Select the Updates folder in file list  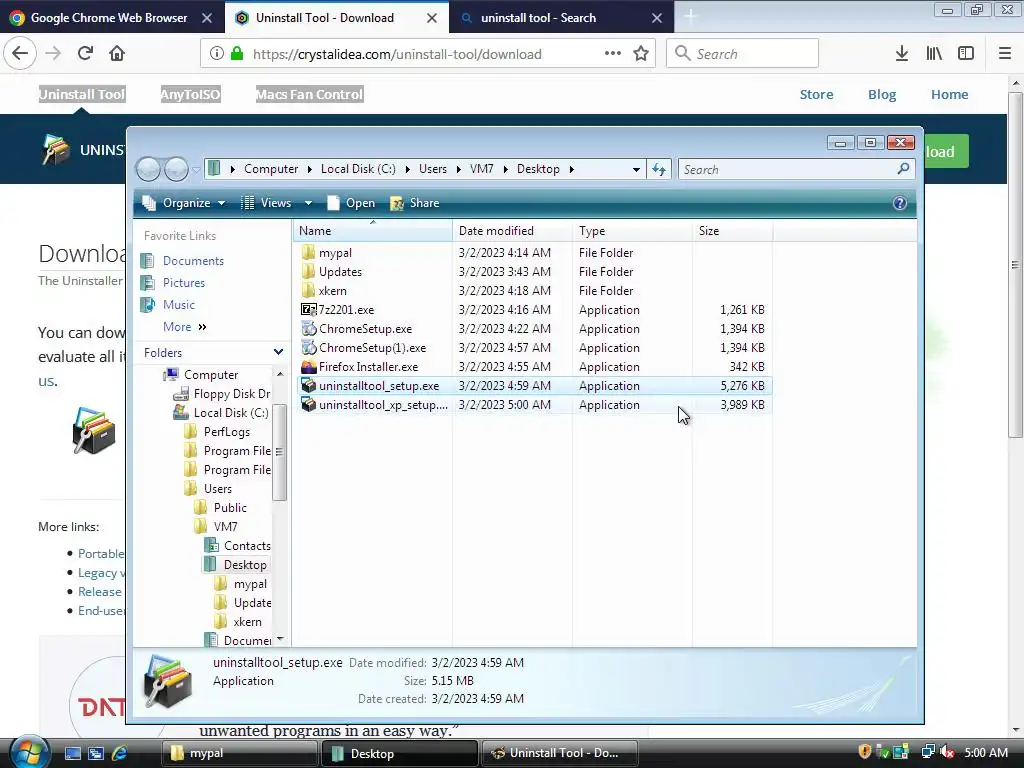coord(340,272)
